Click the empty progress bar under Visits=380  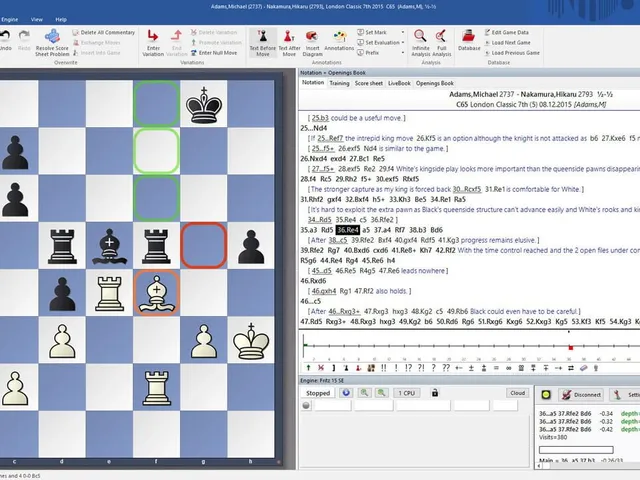coord(576,450)
